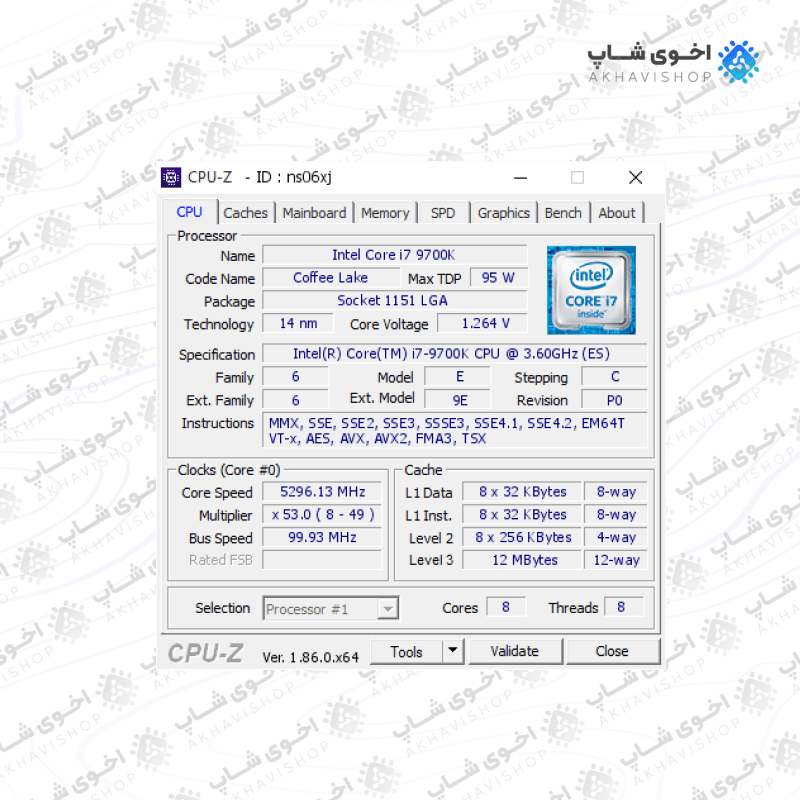Click the Core Voltage value '1.264 V'

coord(483,323)
